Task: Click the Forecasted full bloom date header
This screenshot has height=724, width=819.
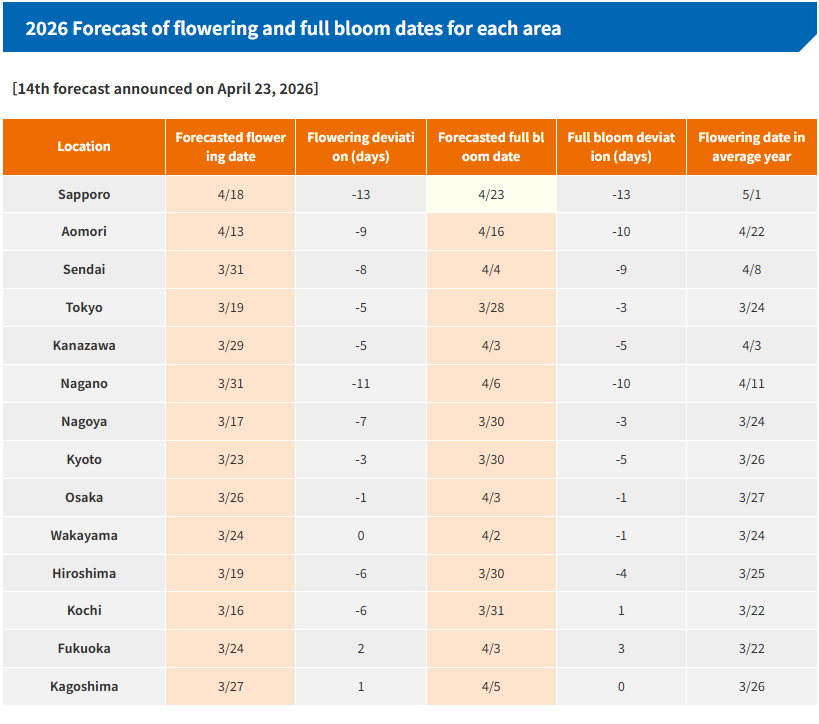Action: [491, 147]
